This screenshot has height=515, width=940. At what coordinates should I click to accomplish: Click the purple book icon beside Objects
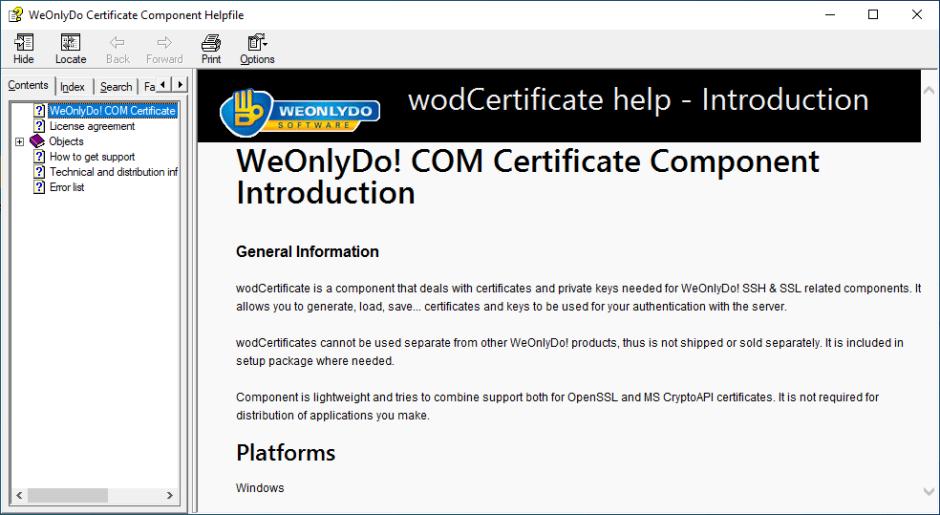[37, 141]
